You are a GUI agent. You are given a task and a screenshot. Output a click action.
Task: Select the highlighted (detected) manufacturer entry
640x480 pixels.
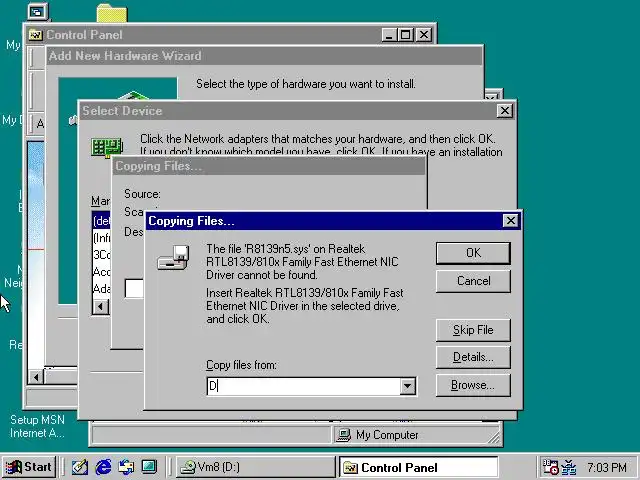pyautogui.click(x=102, y=221)
